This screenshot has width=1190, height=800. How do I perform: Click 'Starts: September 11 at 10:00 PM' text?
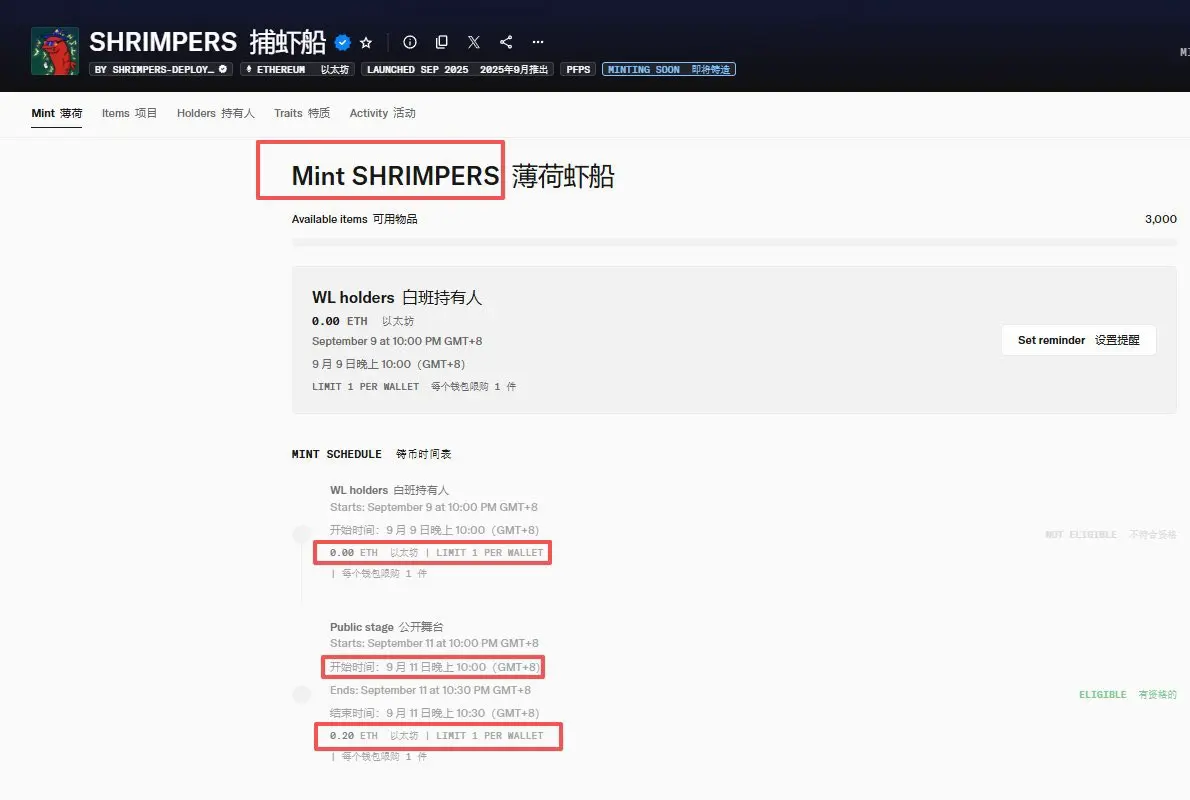click(434, 643)
